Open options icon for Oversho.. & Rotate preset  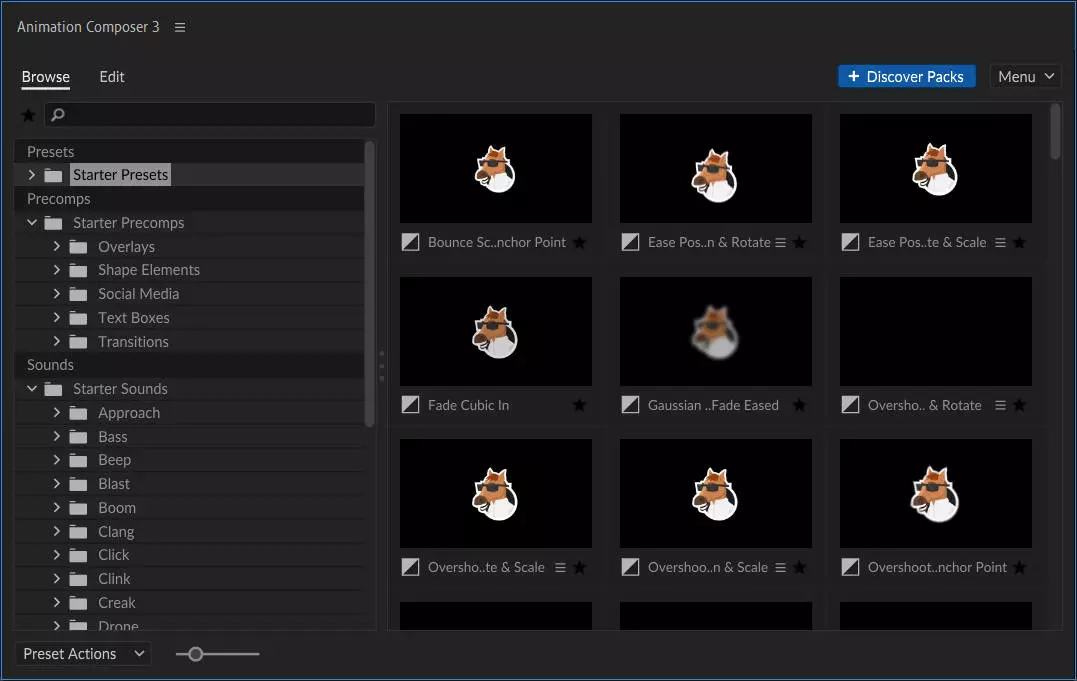pyautogui.click(x=1001, y=405)
